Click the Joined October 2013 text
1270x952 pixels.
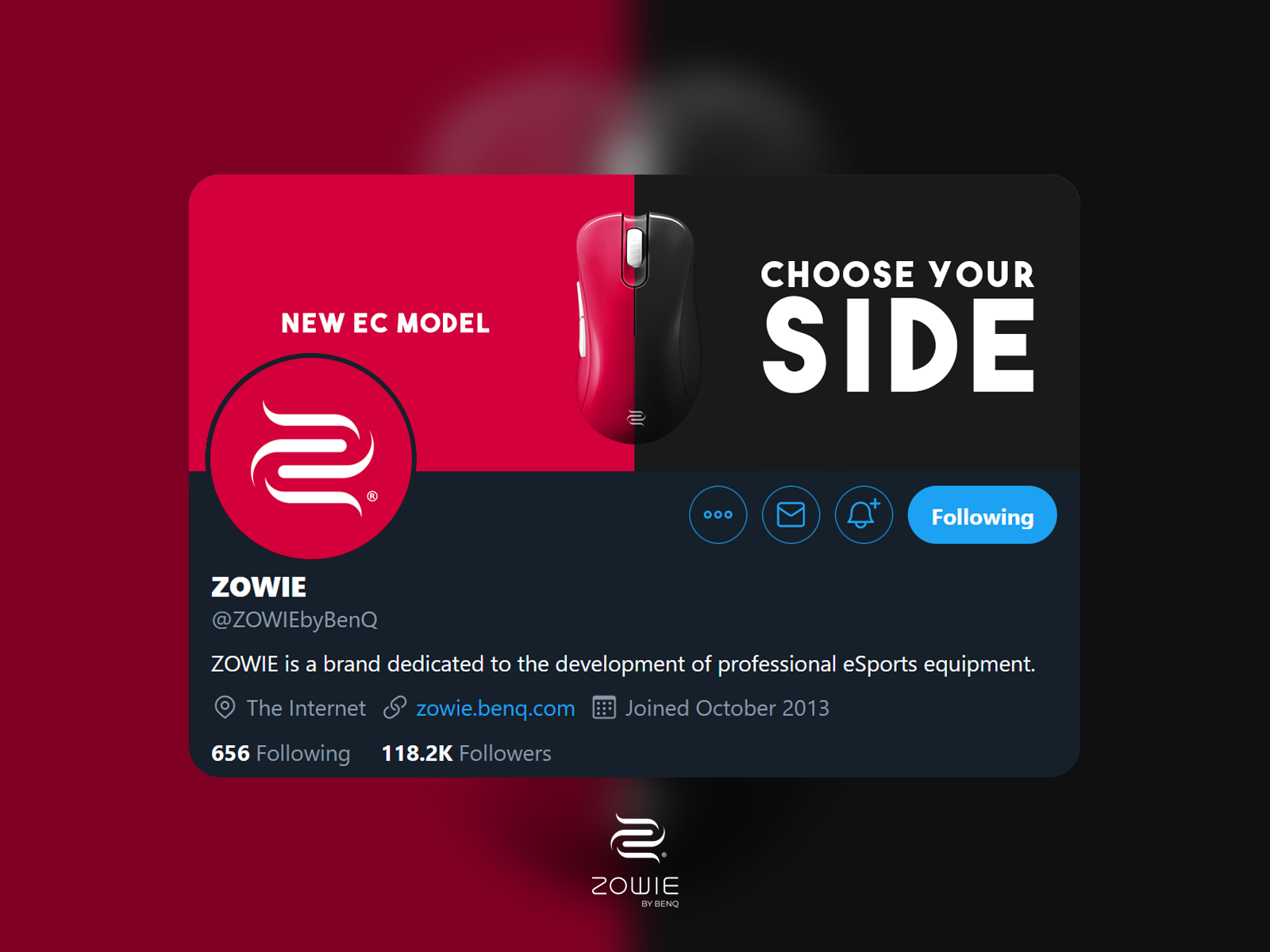coord(727,708)
